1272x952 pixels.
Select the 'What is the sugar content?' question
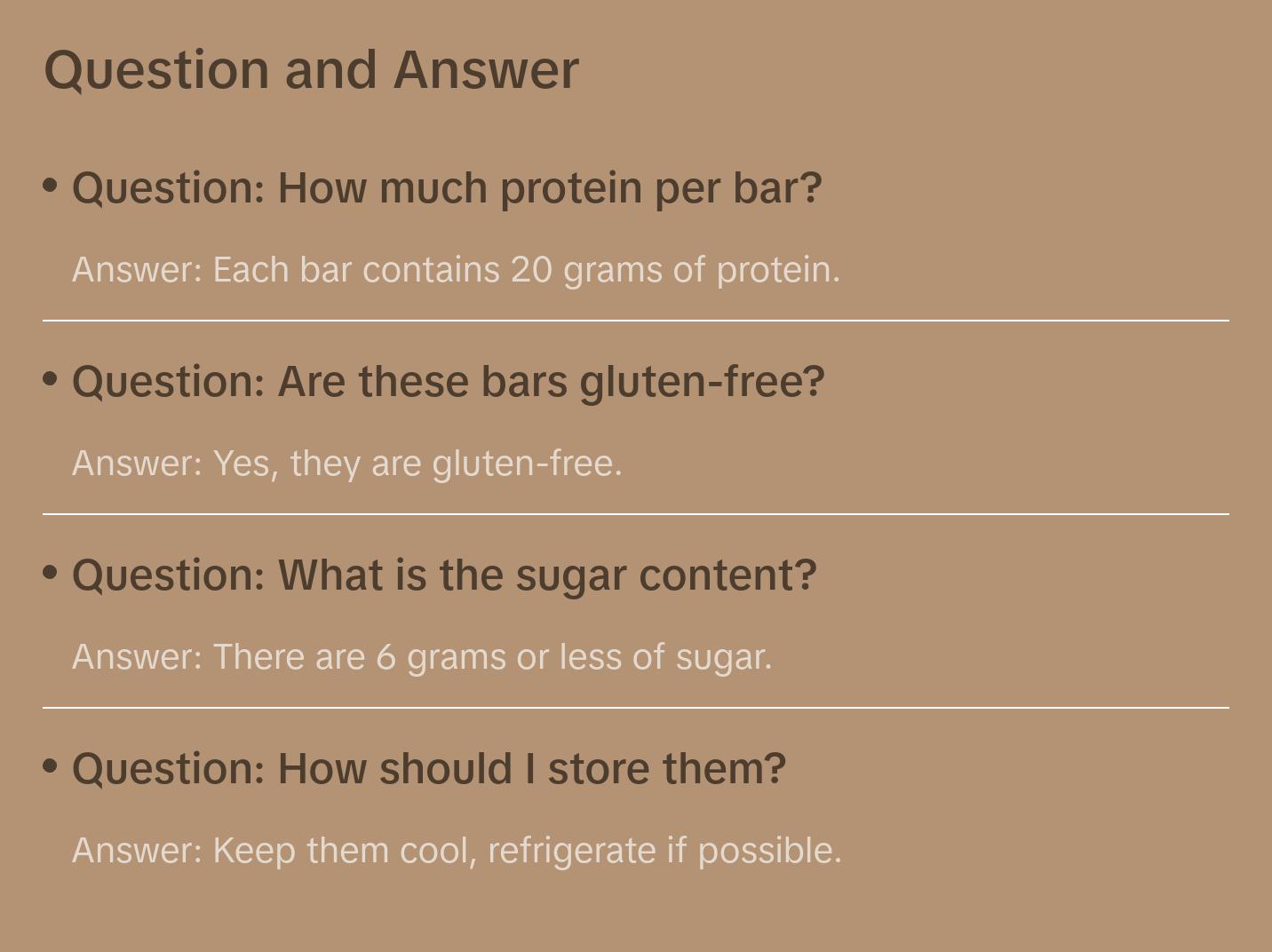(x=444, y=575)
